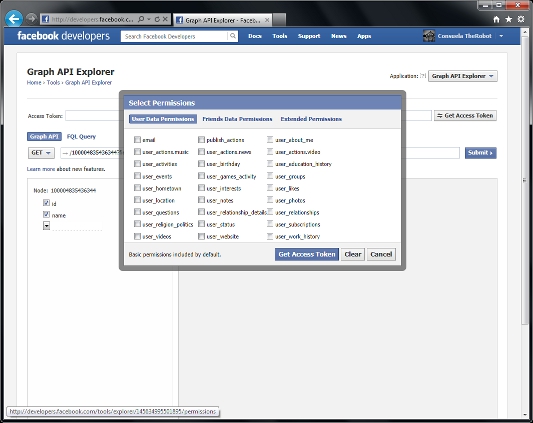The width and height of the screenshot is (533, 423).
Task: Click the Graph API Explorer browser tab
Action: [223, 20]
